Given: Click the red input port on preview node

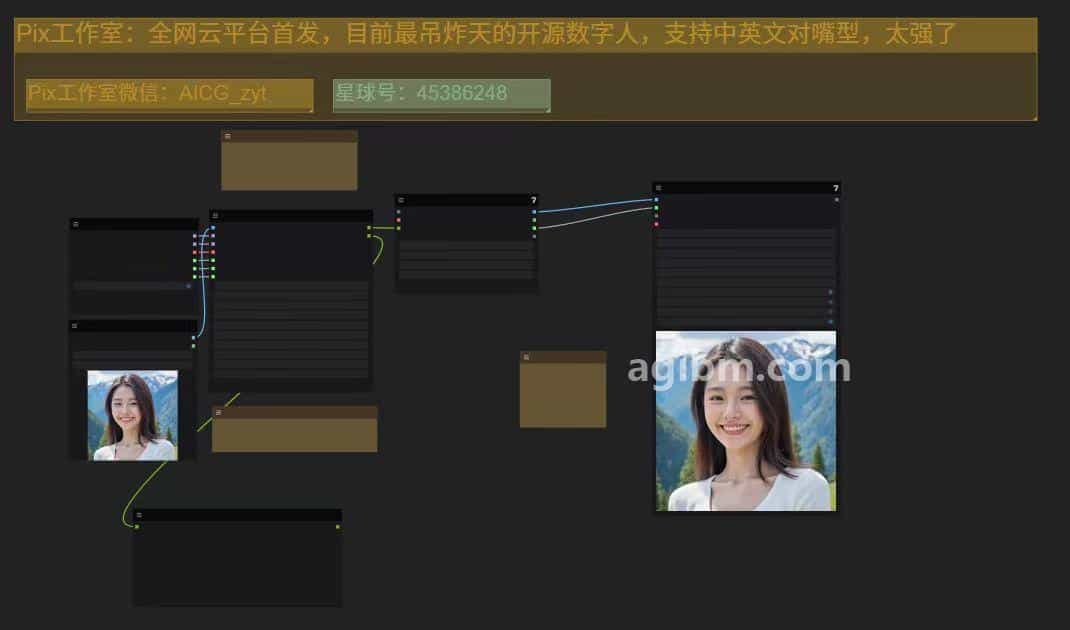Looking at the screenshot, I should pos(656,224).
